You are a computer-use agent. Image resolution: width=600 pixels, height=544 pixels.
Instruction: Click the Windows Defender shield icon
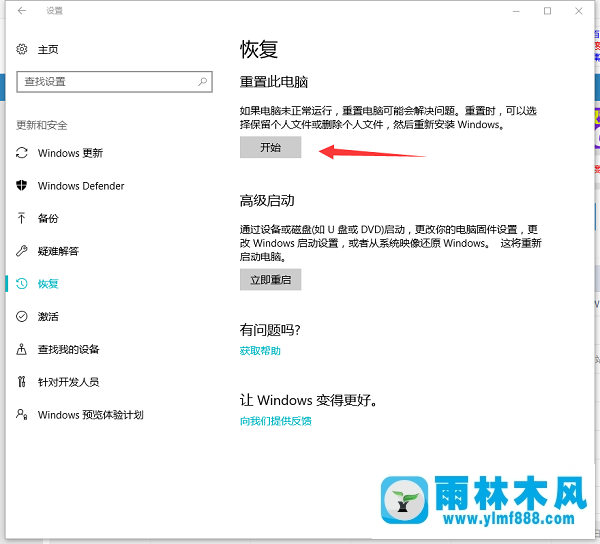tap(22, 186)
